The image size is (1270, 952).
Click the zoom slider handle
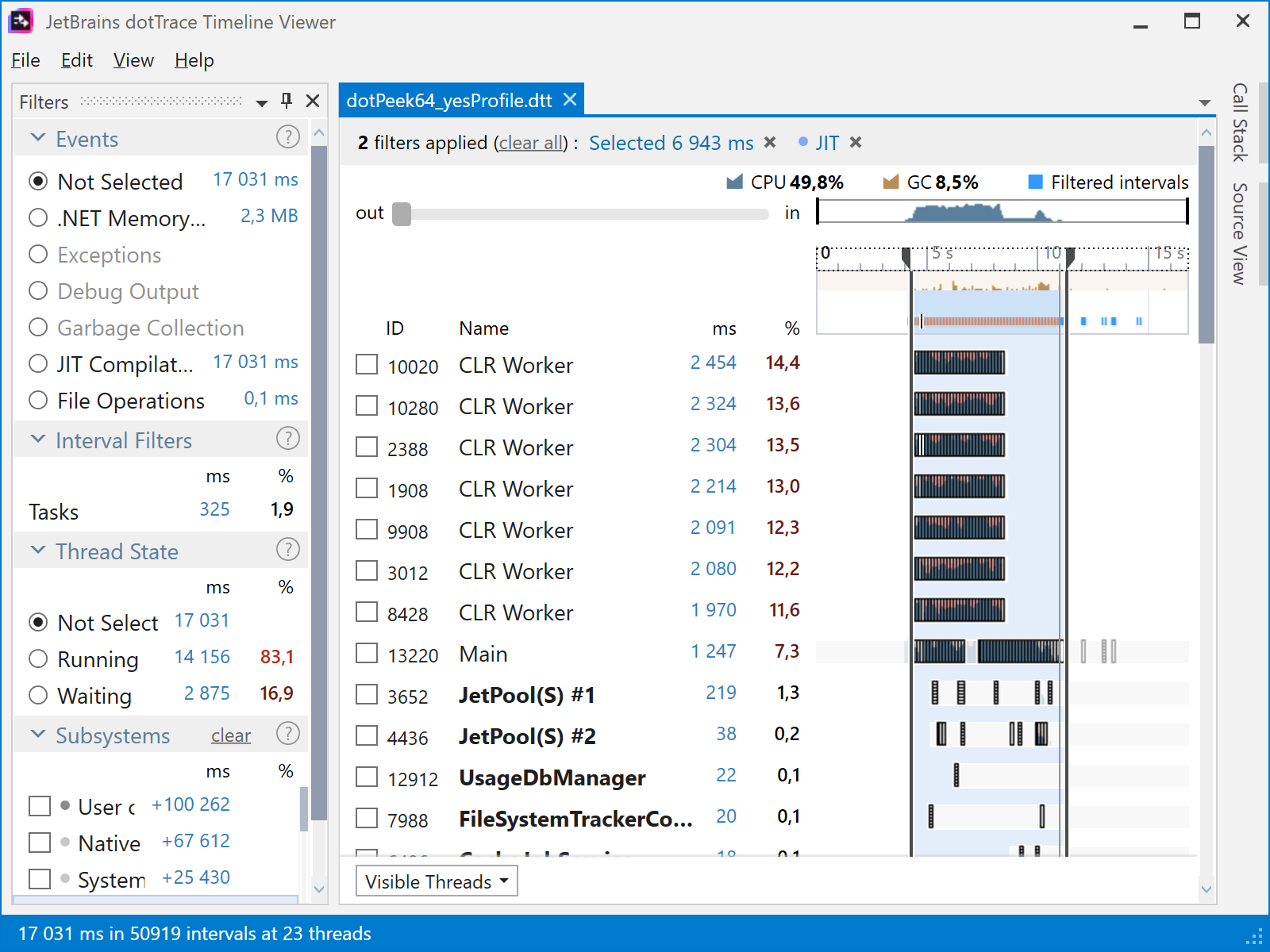point(402,214)
